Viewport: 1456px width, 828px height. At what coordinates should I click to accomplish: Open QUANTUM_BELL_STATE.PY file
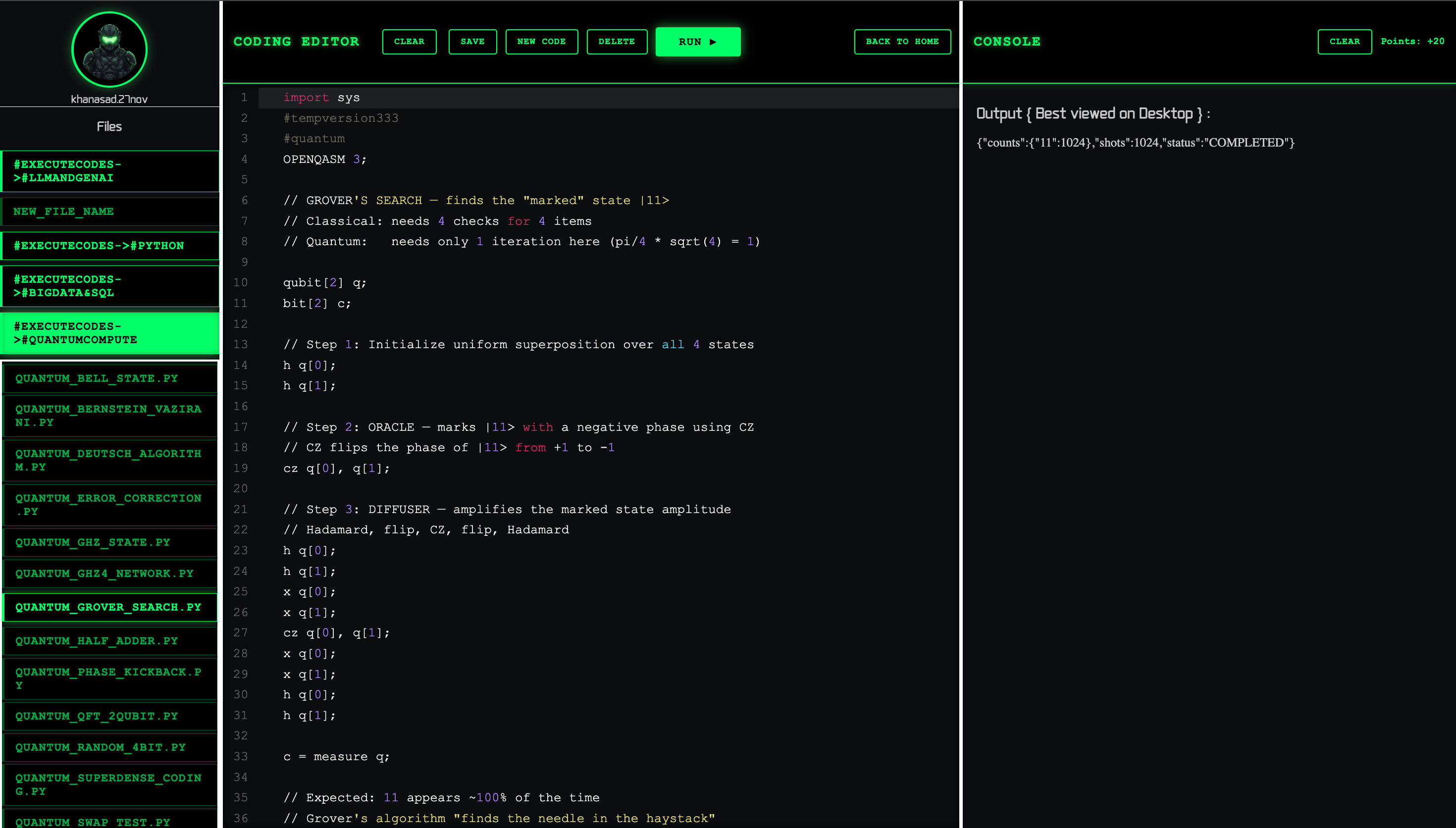pyautogui.click(x=110, y=379)
